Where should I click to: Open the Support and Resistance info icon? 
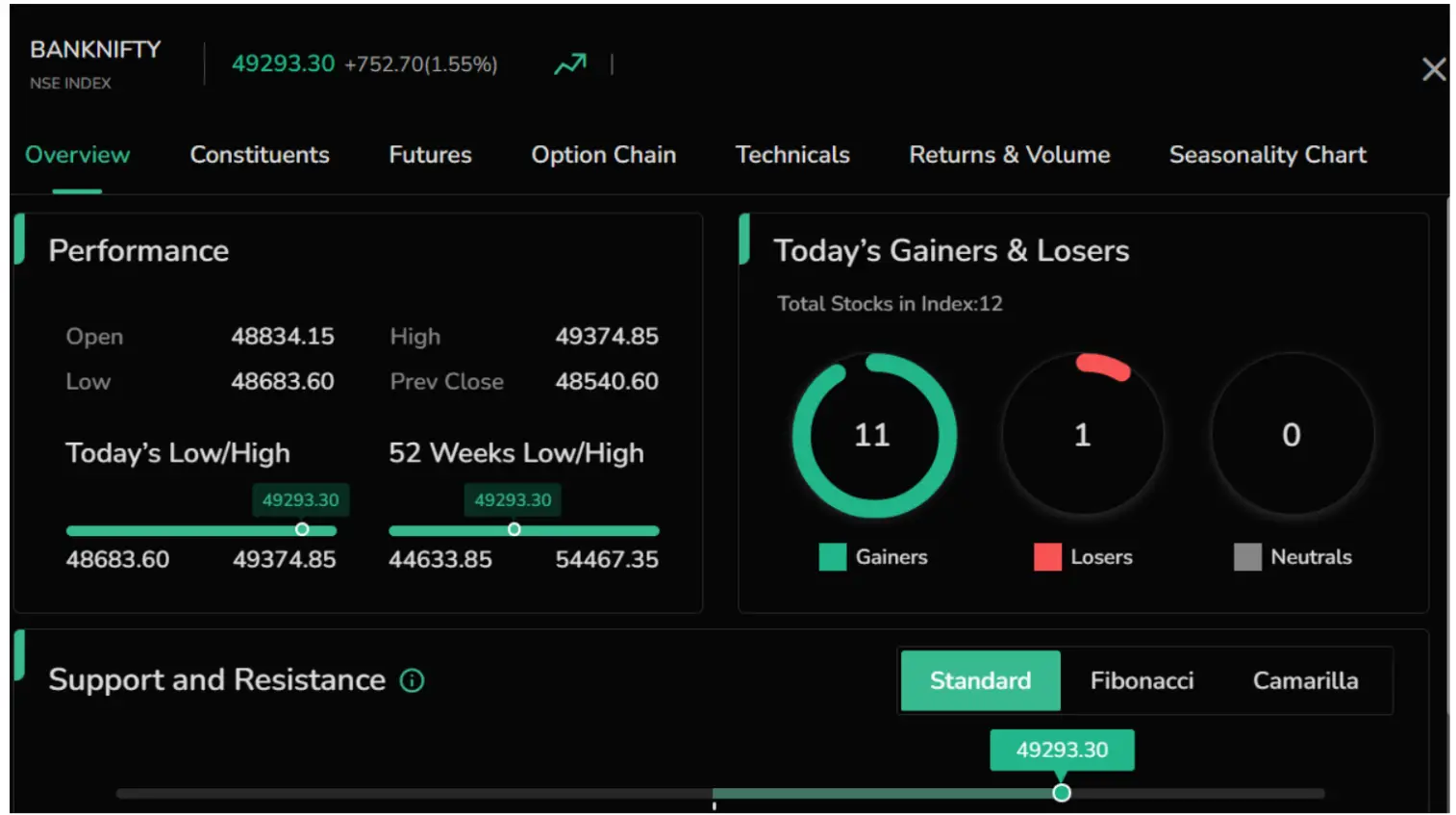pyautogui.click(x=412, y=681)
